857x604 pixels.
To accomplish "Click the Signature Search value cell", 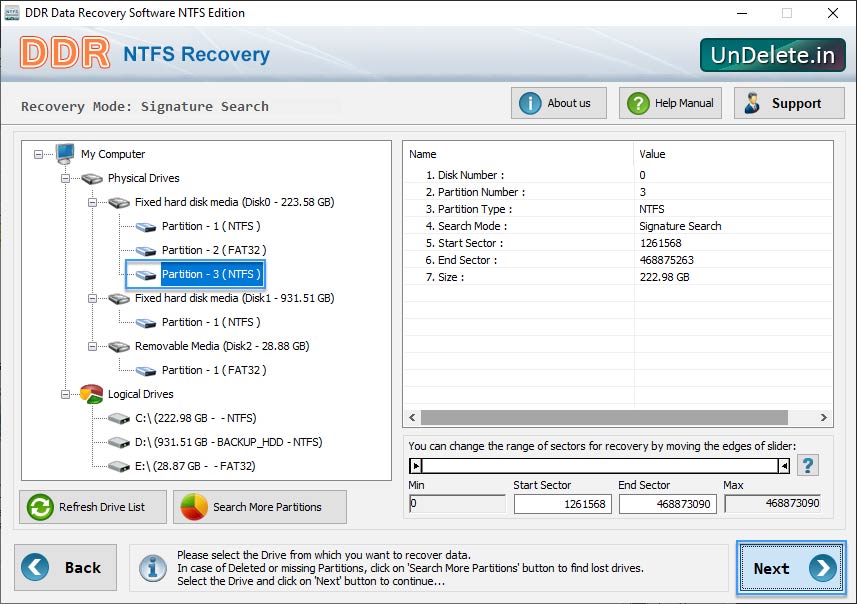I will (x=680, y=226).
